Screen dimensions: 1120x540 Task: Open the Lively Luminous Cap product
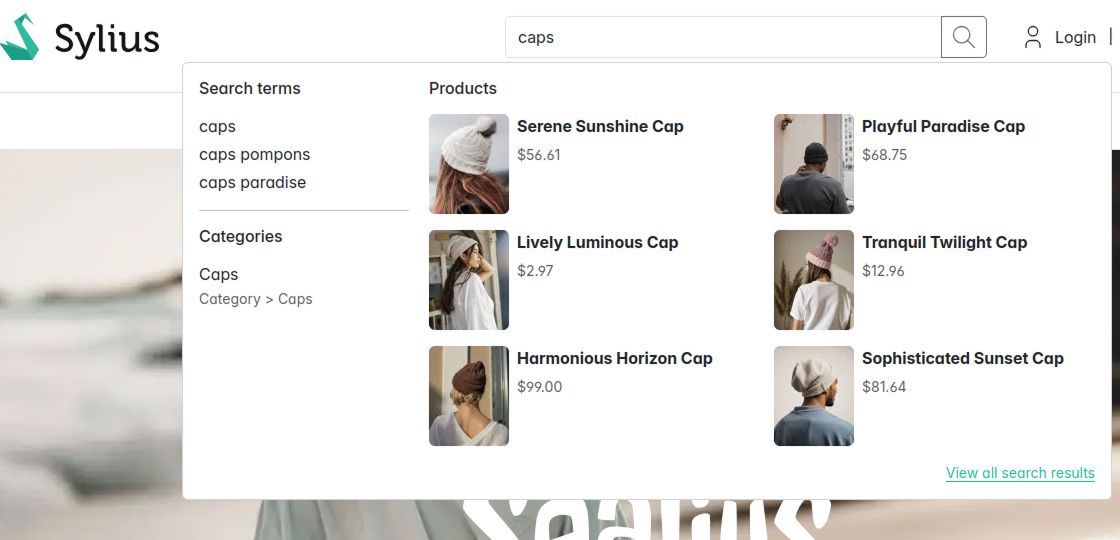[x=597, y=242]
